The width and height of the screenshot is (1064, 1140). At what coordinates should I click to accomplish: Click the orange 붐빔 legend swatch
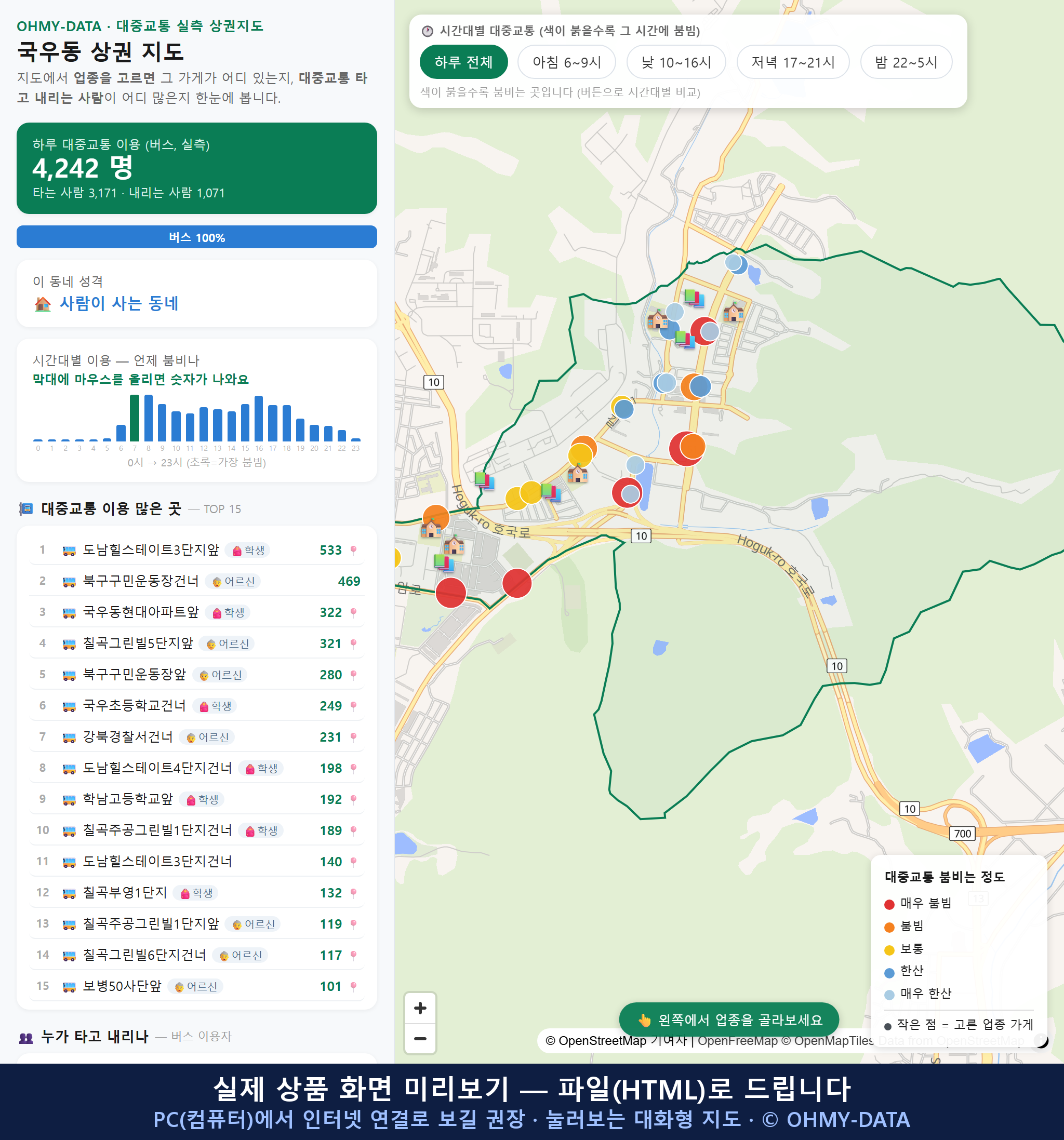pyautogui.click(x=889, y=927)
